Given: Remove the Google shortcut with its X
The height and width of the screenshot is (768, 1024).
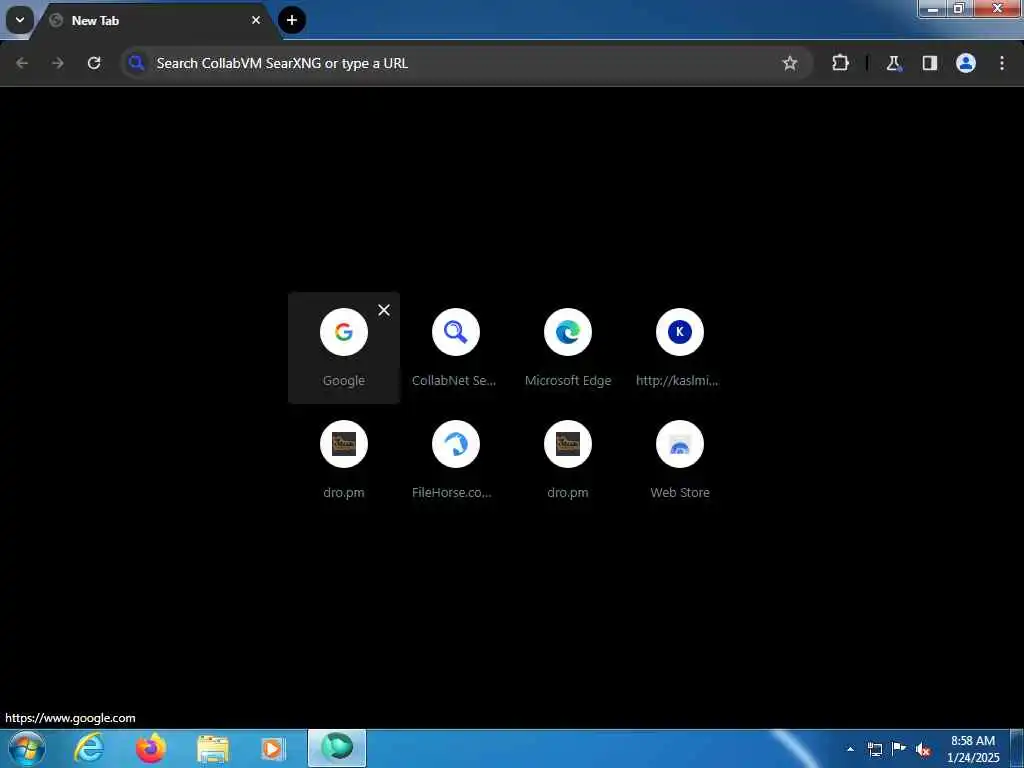Looking at the screenshot, I should coord(384,310).
